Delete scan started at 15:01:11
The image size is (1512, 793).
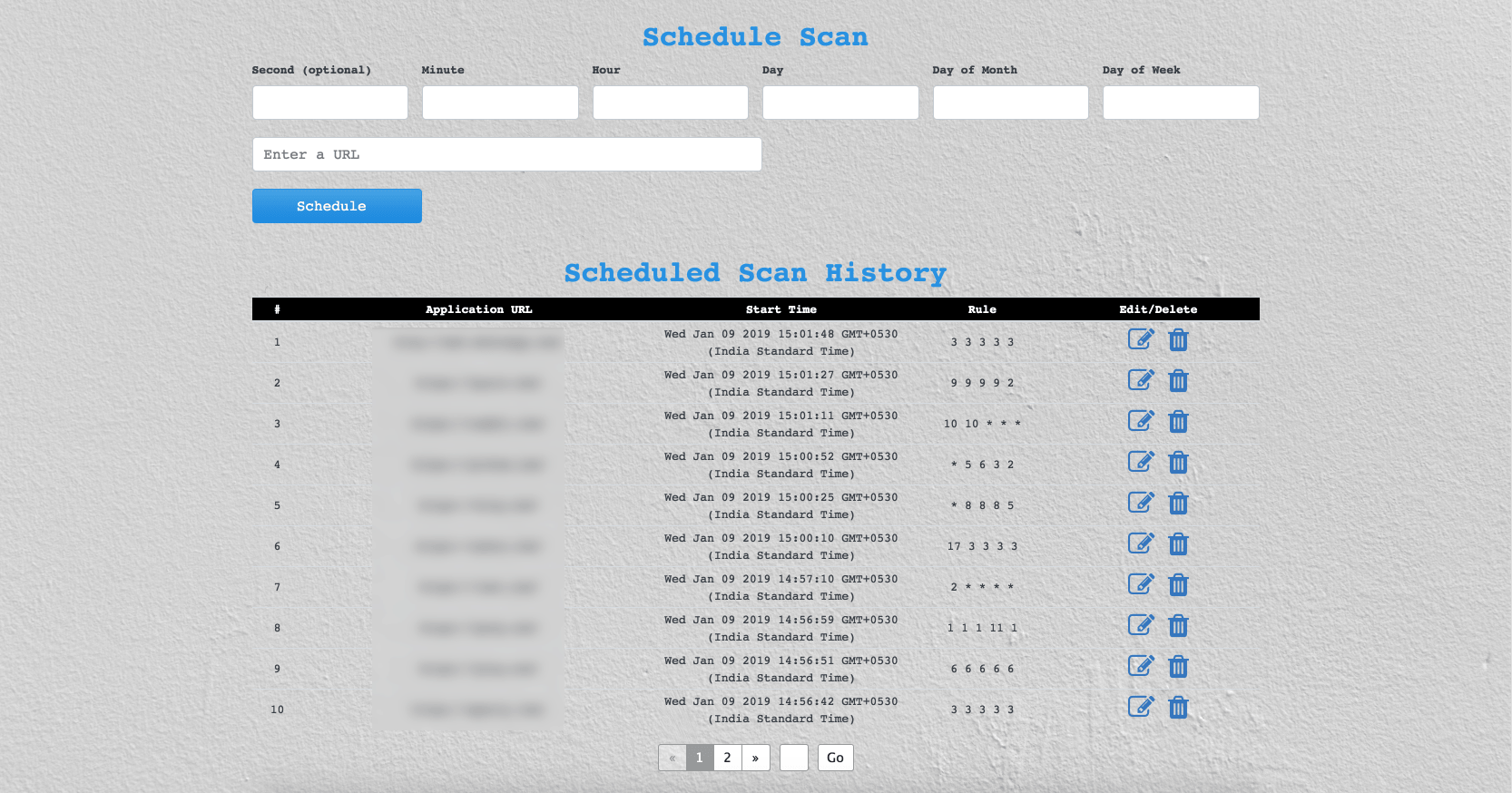1178,422
